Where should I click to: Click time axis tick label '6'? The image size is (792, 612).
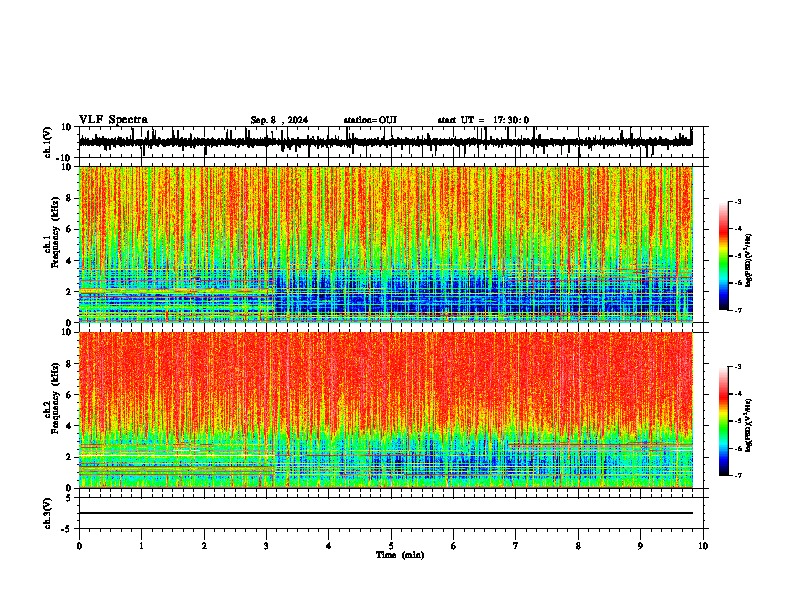(x=454, y=546)
